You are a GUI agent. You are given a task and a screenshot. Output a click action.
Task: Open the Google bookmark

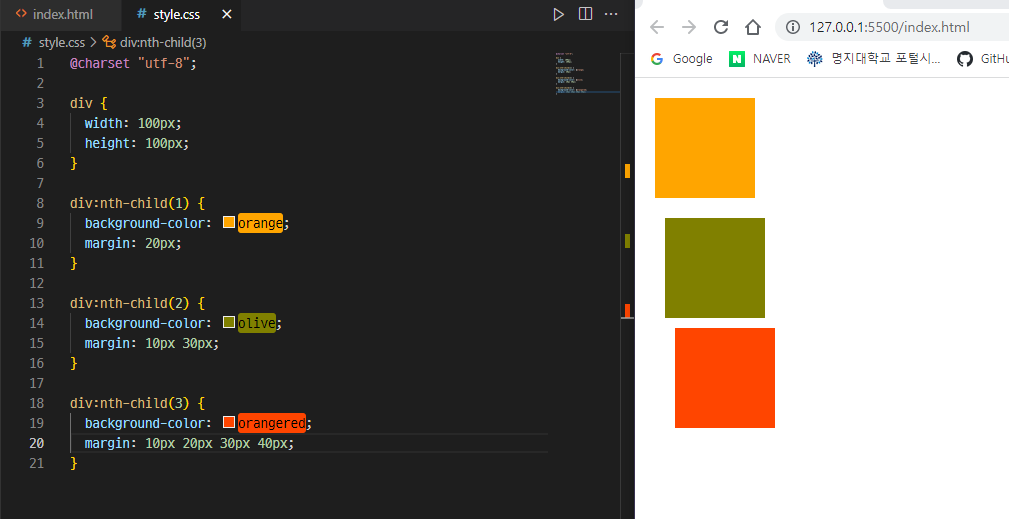681,59
